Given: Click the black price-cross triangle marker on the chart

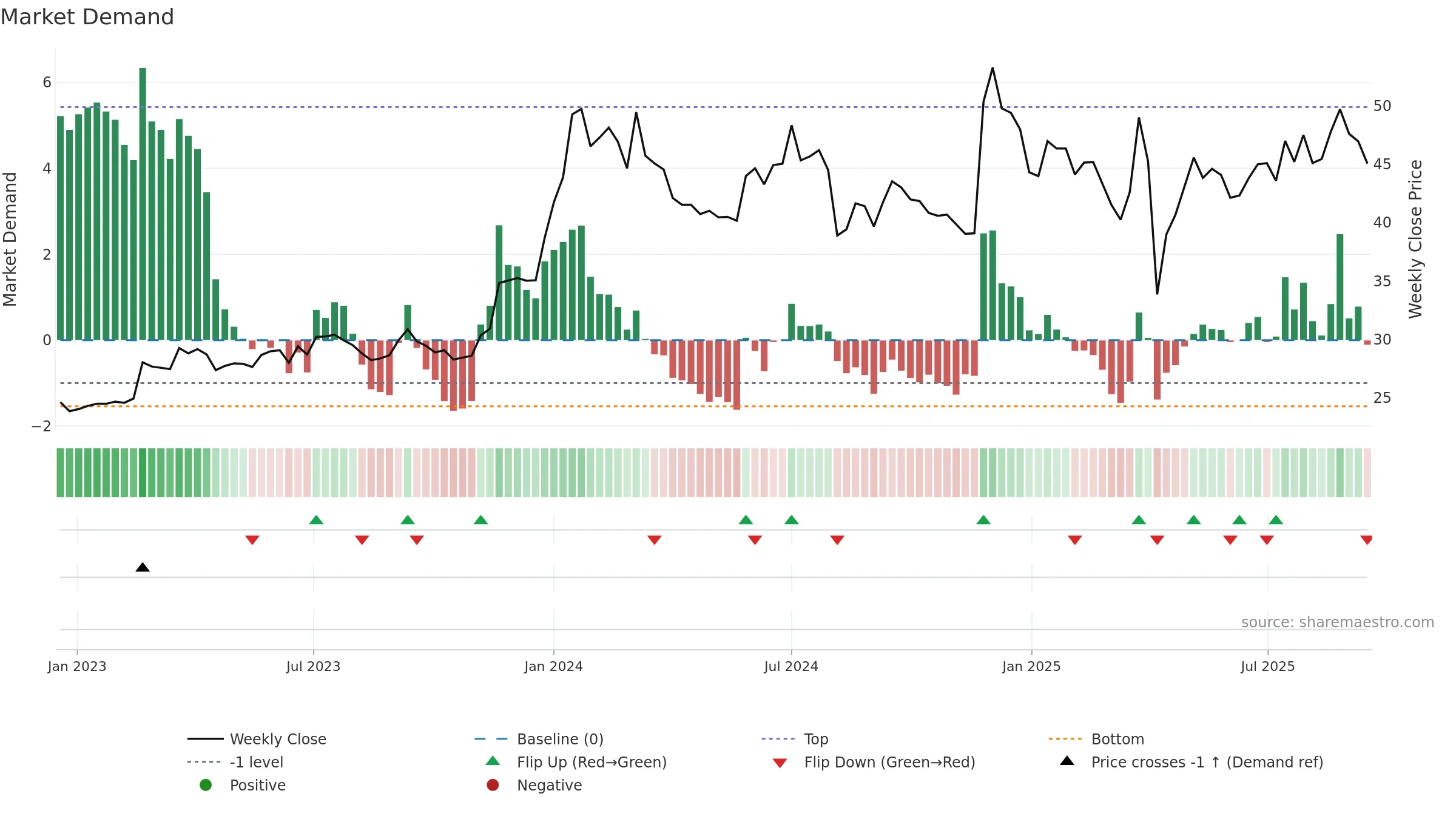Looking at the screenshot, I should tap(143, 567).
